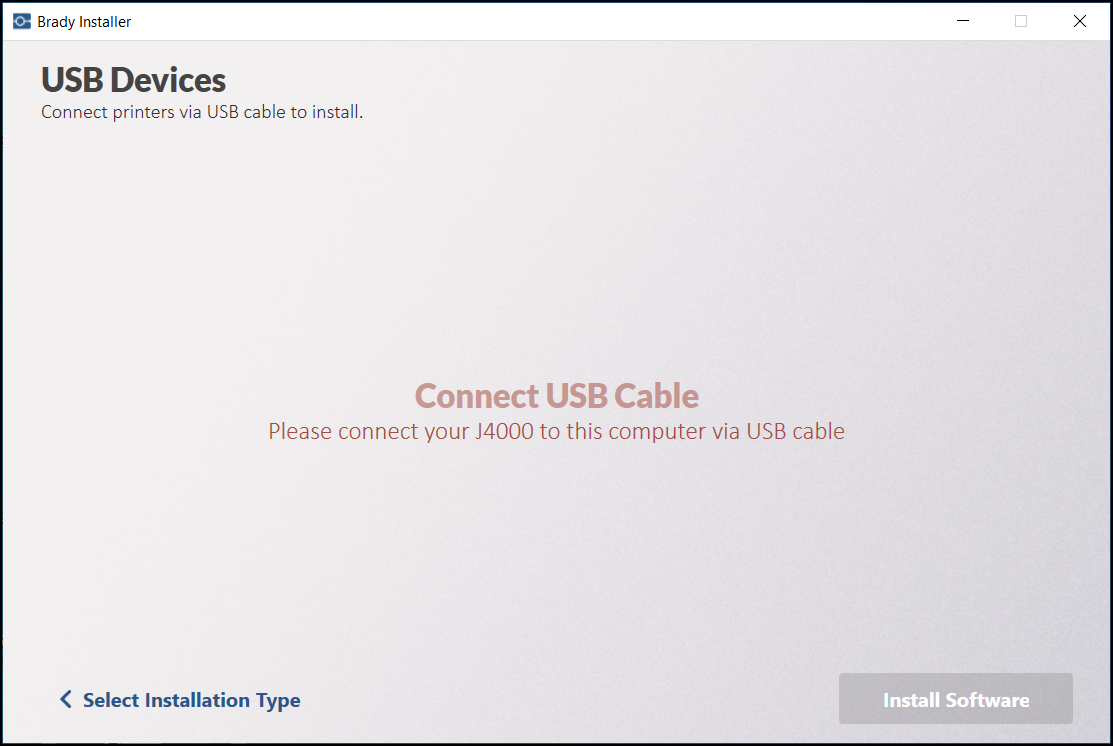This screenshot has height=746, width=1113.
Task: Click the 'Please connect your J4000' message
Action: [x=556, y=431]
